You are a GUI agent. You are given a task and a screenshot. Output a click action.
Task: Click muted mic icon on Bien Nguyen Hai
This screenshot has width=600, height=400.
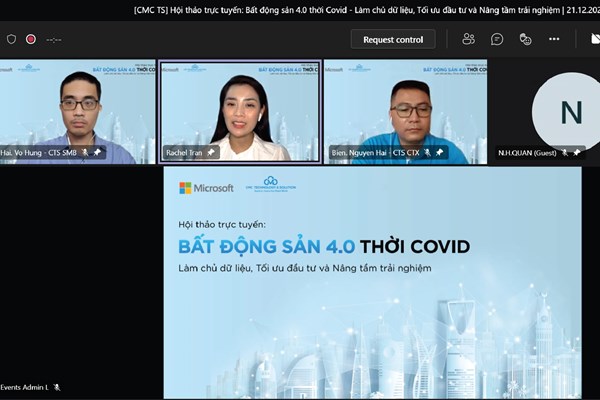click(427, 152)
